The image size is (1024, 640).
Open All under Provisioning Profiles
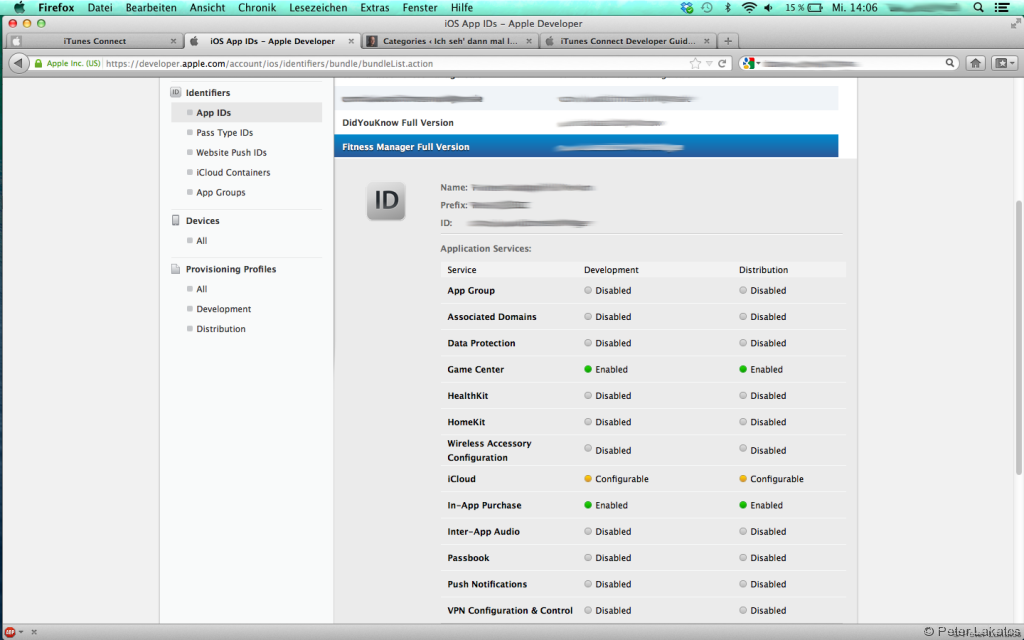[201, 289]
